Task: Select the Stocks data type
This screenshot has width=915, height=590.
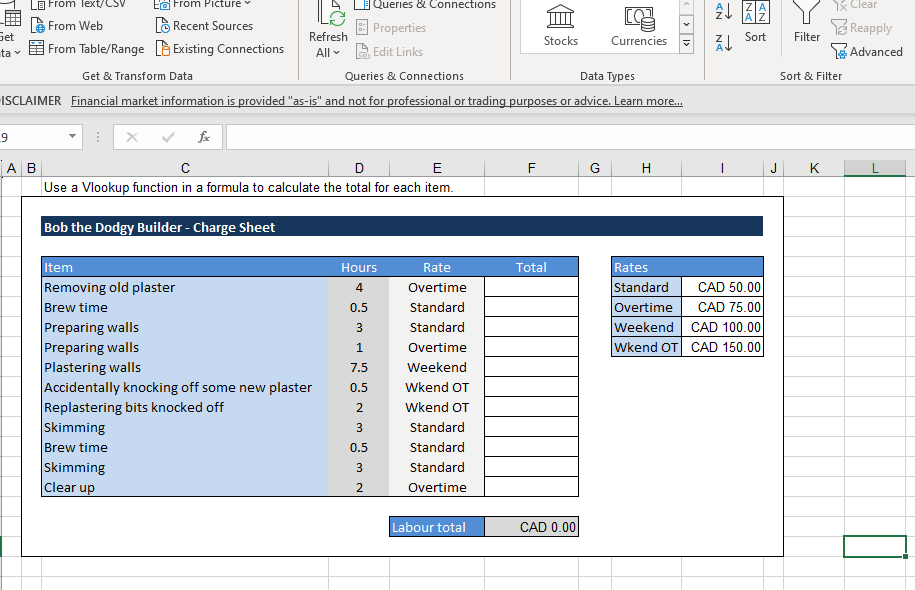Action: pyautogui.click(x=559, y=26)
